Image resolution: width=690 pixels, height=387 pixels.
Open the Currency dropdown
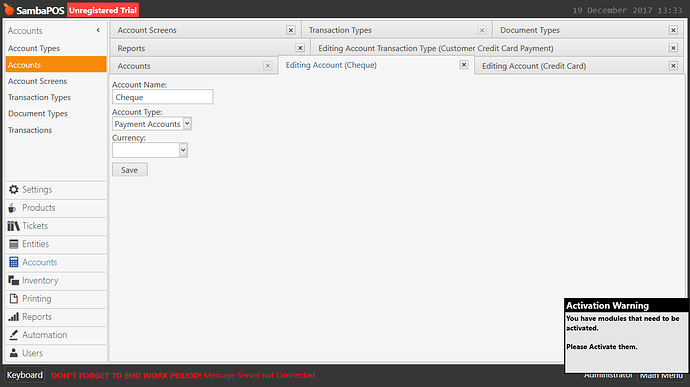tap(183, 150)
